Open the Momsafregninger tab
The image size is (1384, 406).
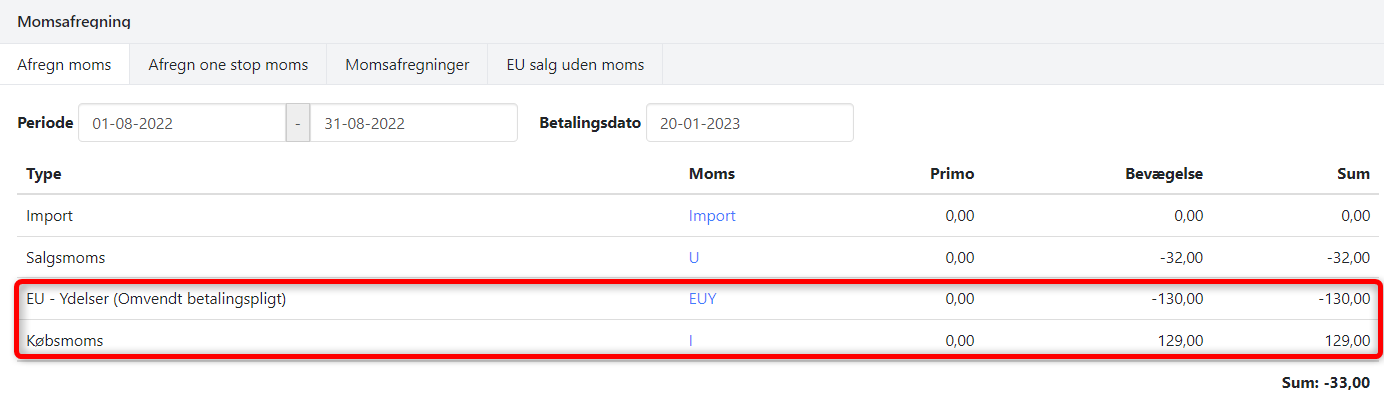pyautogui.click(x=407, y=65)
